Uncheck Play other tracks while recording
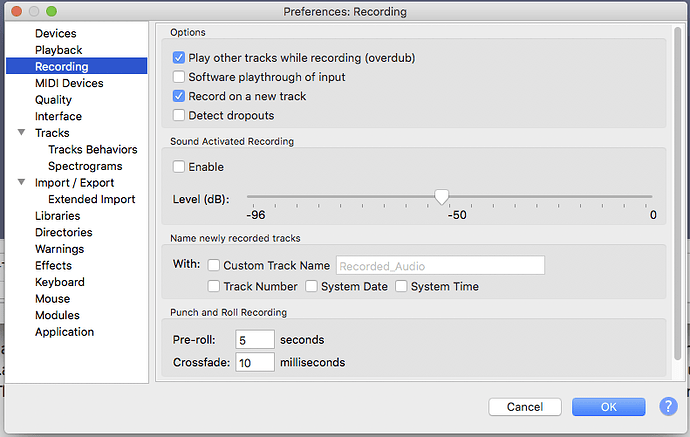This screenshot has width=690, height=437. (179, 58)
